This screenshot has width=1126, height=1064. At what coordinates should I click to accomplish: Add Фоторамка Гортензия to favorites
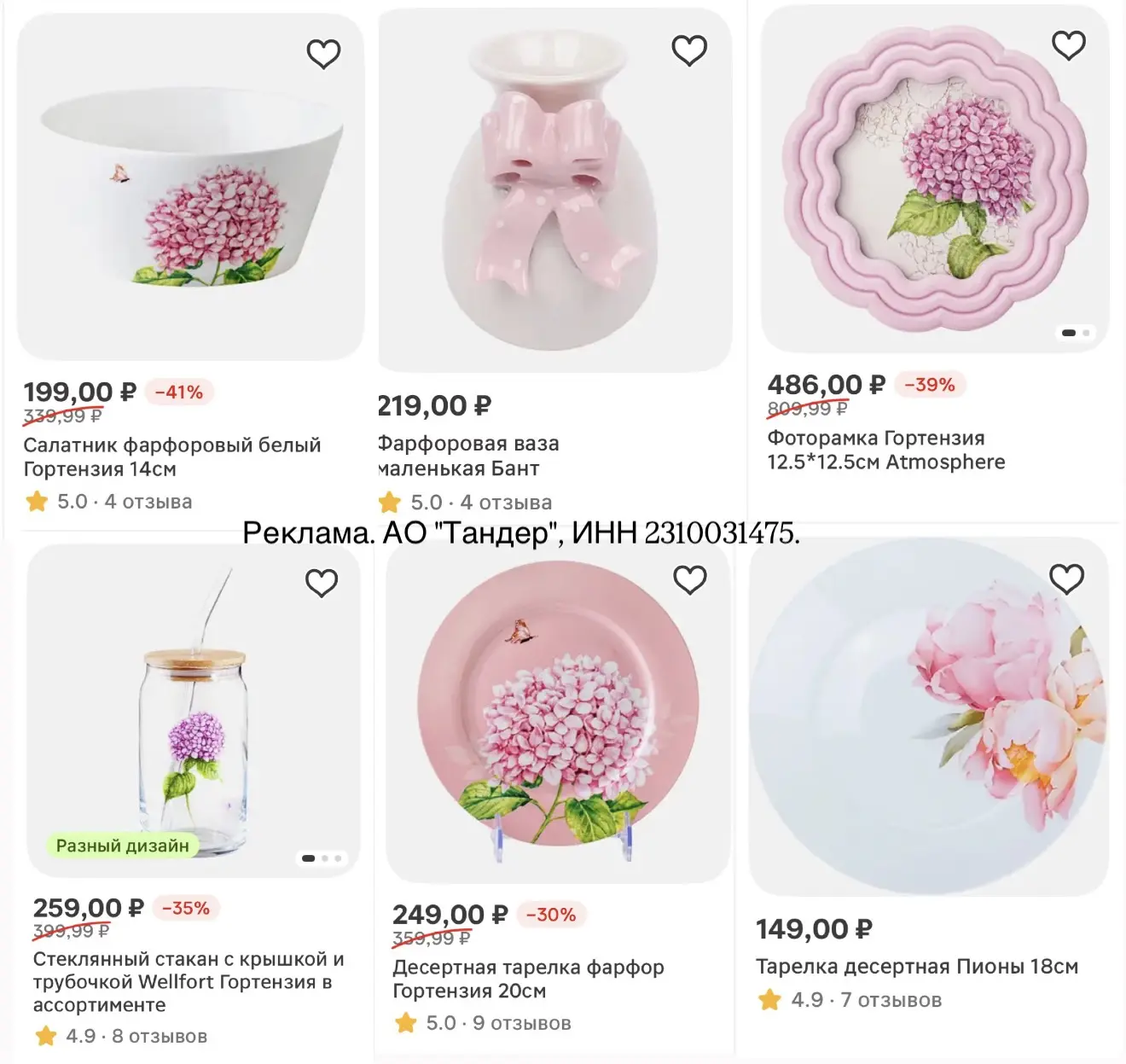click(x=1068, y=45)
